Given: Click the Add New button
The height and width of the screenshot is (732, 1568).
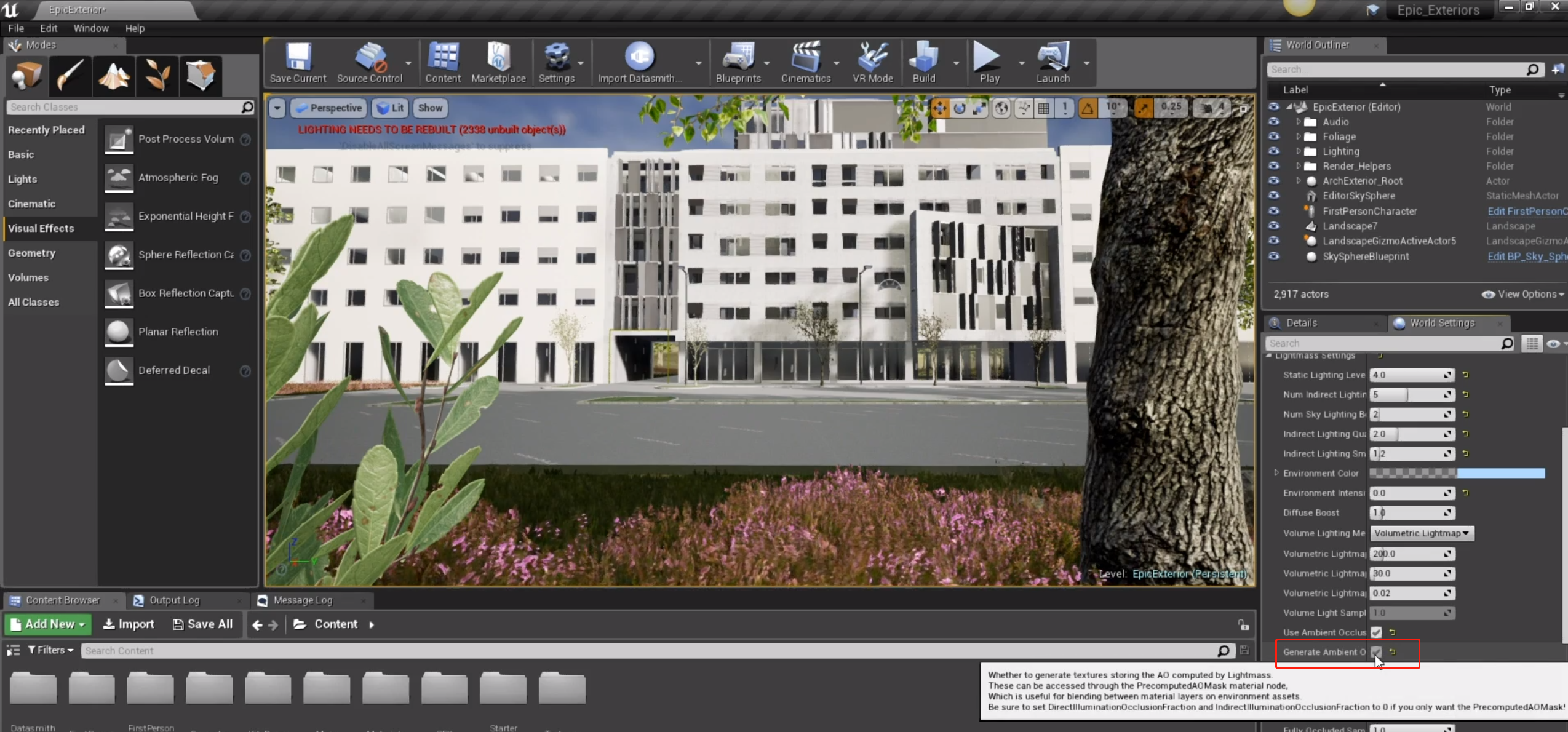Looking at the screenshot, I should (x=48, y=624).
